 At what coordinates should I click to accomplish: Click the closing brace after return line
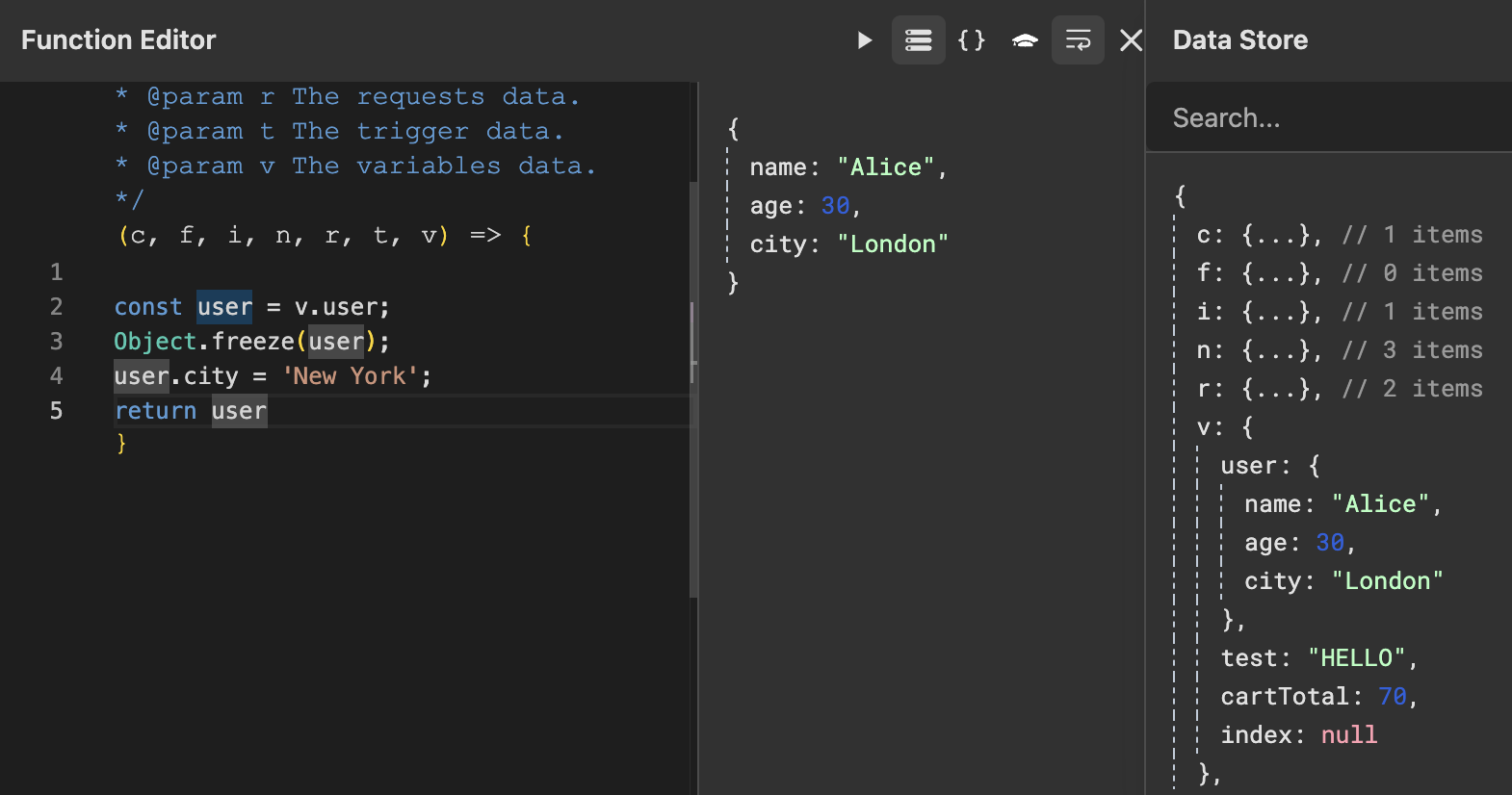pyautogui.click(x=121, y=443)
